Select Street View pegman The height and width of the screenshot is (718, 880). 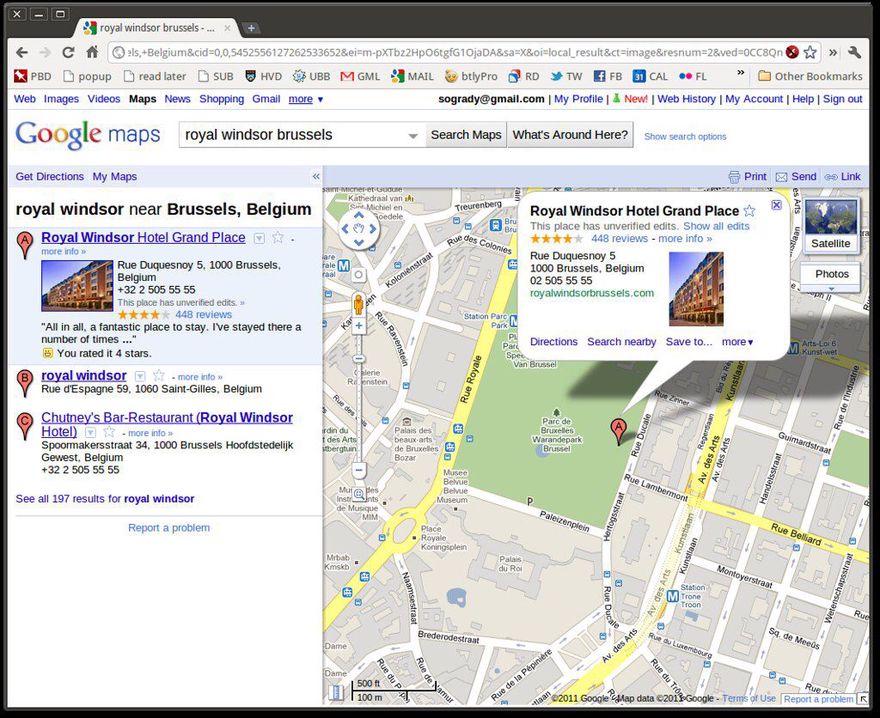tap(359, 304)
